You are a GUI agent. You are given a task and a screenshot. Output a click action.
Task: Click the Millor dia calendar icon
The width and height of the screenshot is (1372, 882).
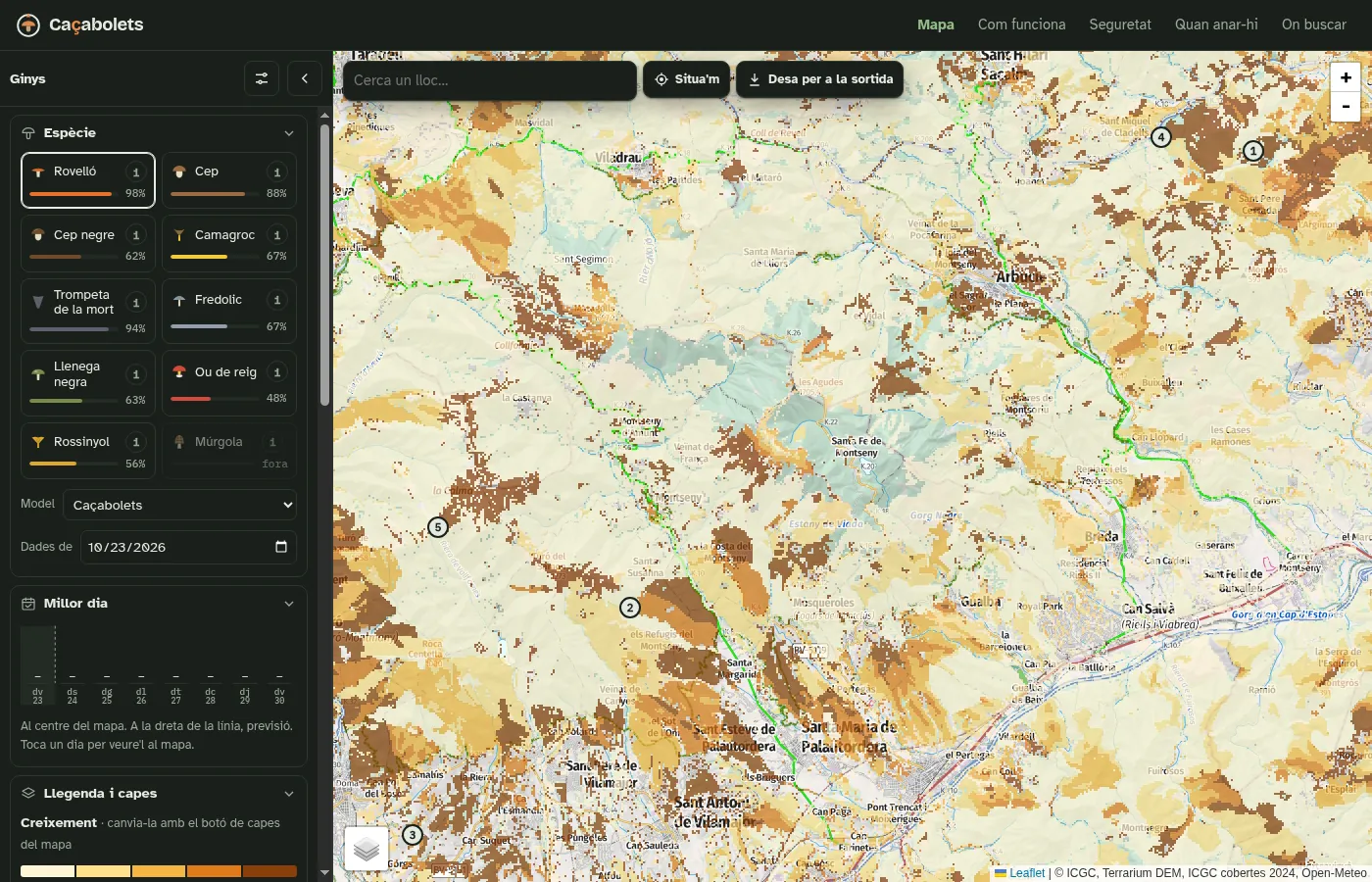pos(28,604)
